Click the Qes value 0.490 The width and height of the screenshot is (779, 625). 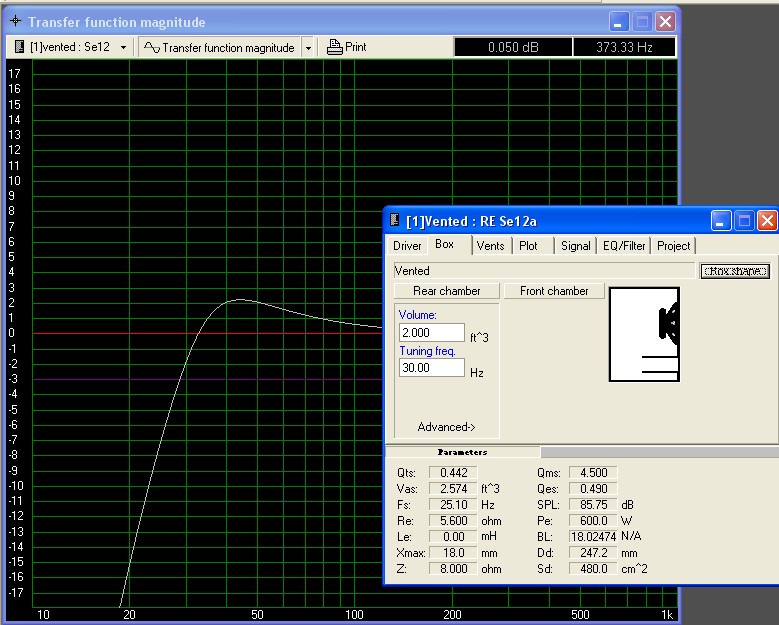(594, 488)
